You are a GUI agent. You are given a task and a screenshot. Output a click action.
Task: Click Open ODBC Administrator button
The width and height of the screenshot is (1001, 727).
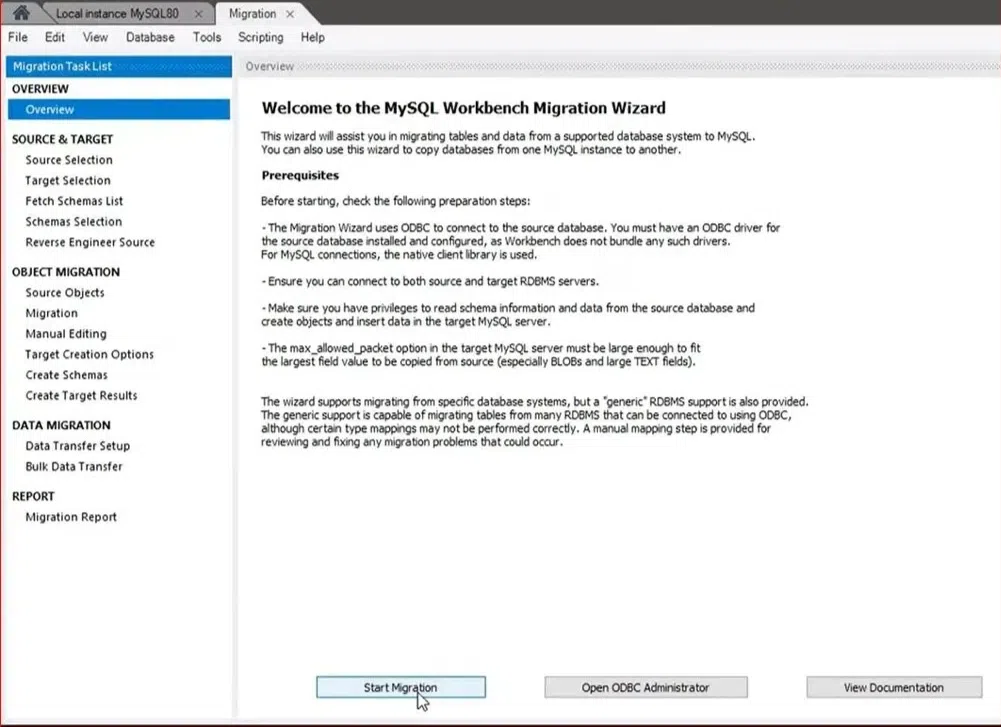tap(645, 687)
